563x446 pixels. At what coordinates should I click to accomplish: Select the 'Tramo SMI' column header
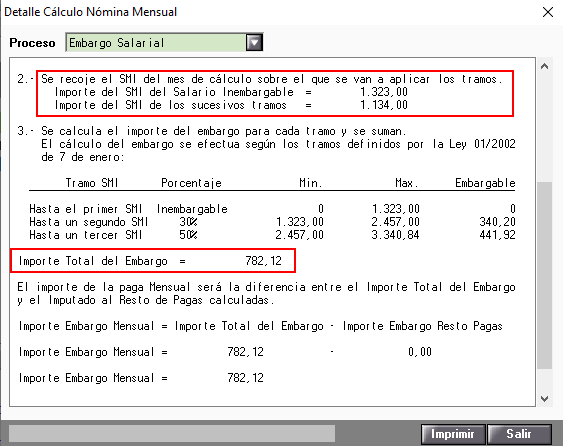tap(92, 183)
